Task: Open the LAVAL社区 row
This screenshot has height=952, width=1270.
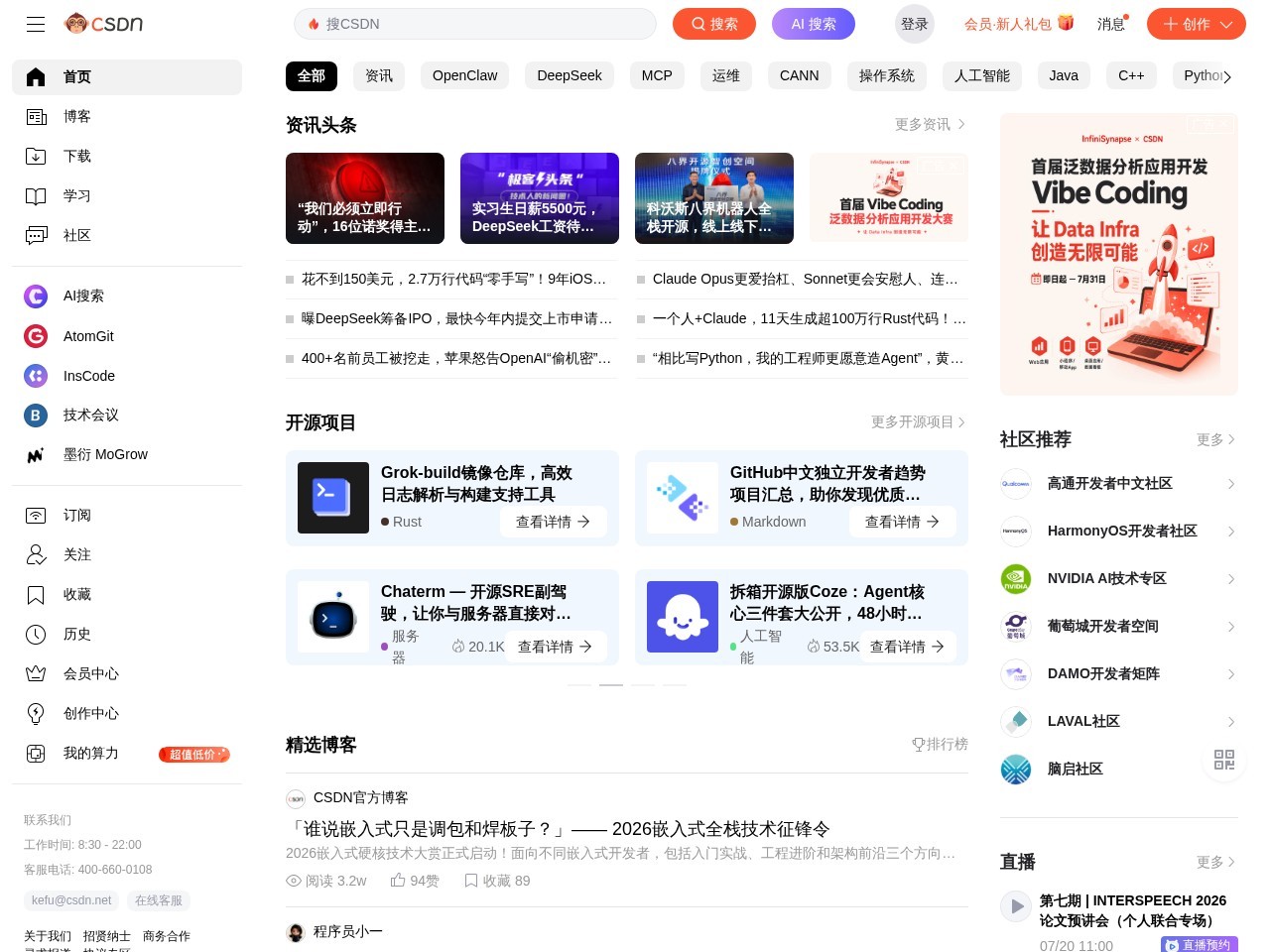Action: (x=1119, y=721)
